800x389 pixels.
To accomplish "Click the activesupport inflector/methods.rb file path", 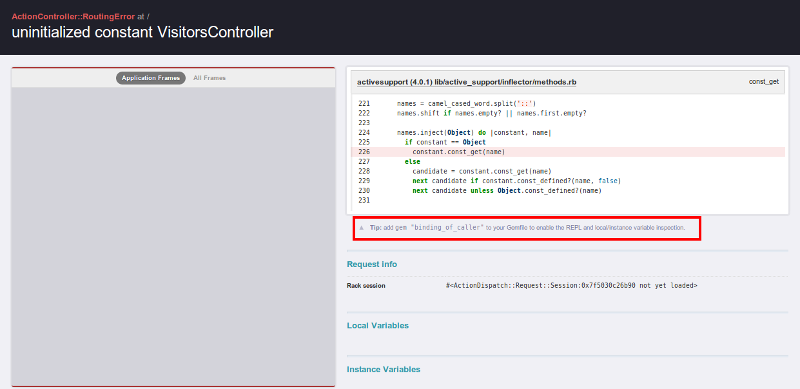I will 466,82.
